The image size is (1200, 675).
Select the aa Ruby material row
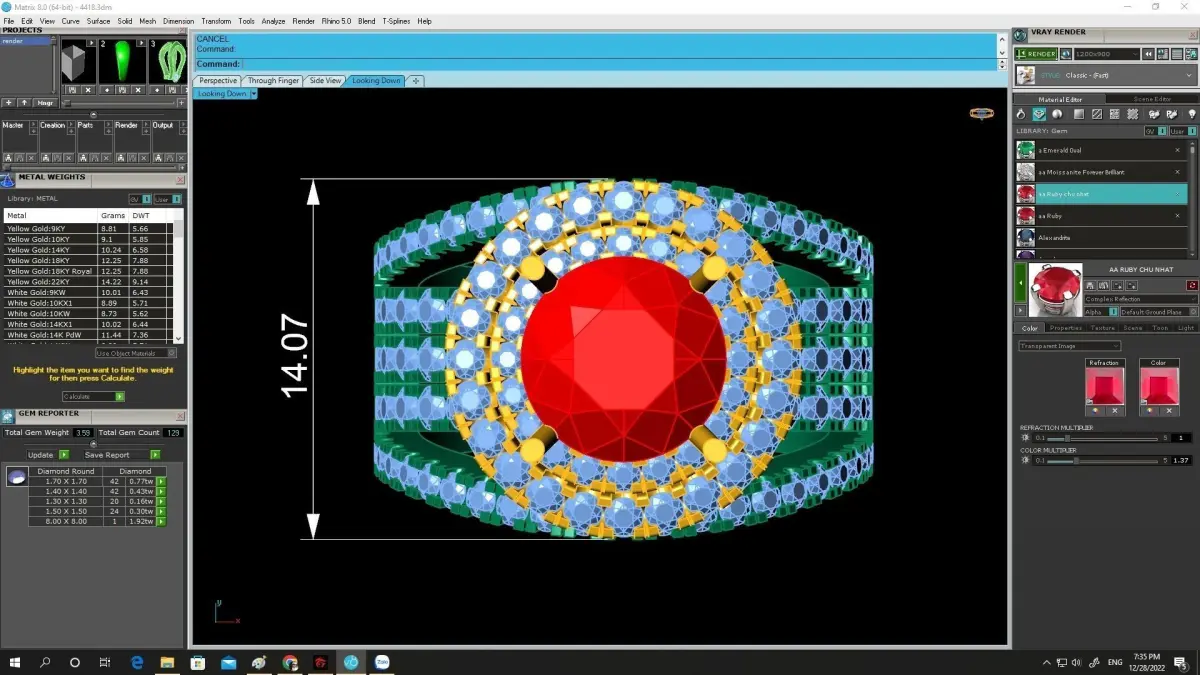1100,216
